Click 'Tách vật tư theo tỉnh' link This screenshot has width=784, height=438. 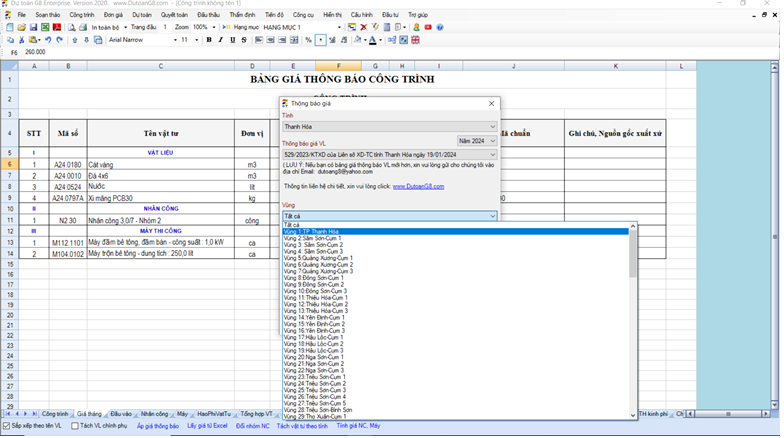(303, 428)
